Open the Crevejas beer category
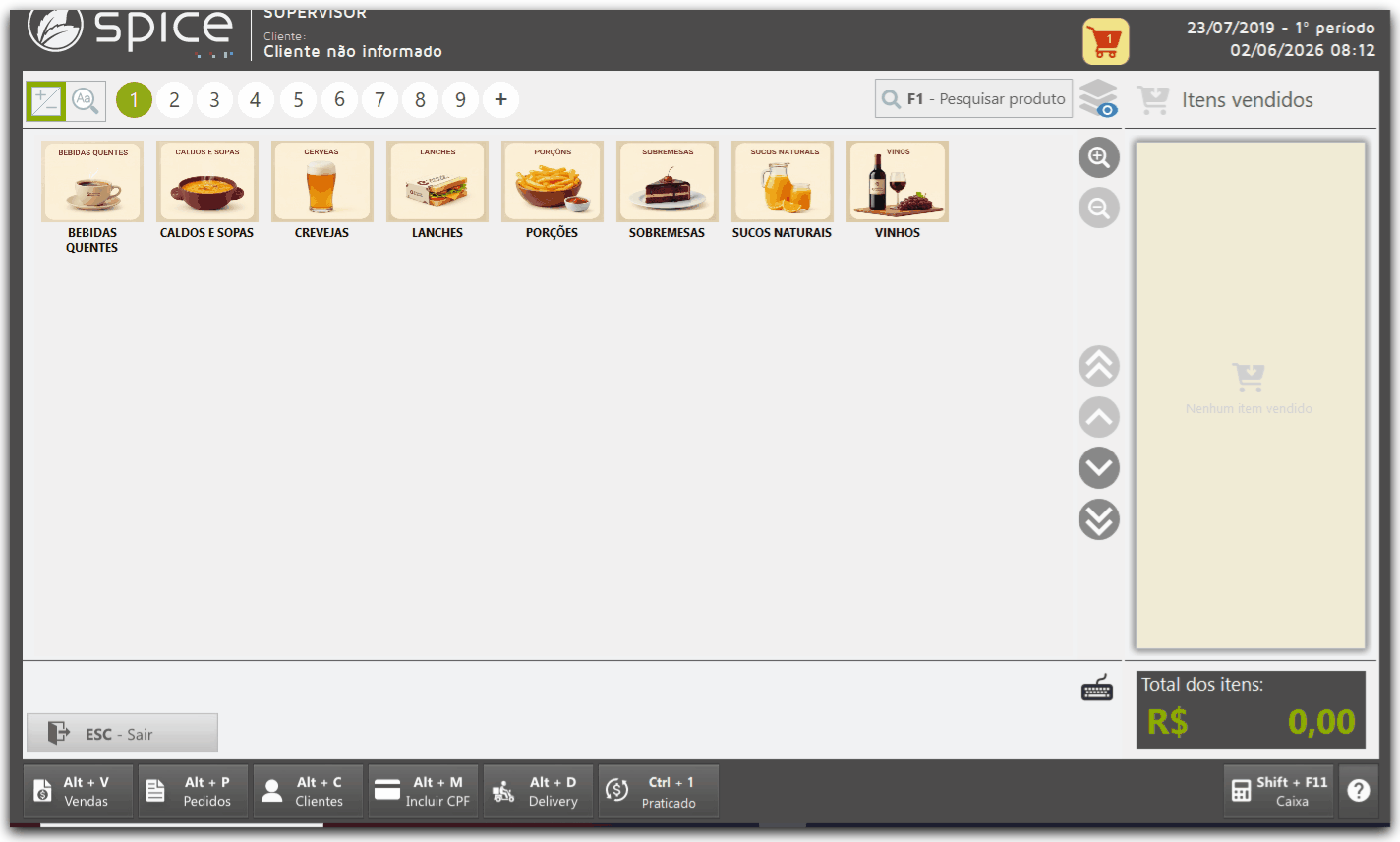This screenshot has width=1400, height=842. click(x=322, y=191)
